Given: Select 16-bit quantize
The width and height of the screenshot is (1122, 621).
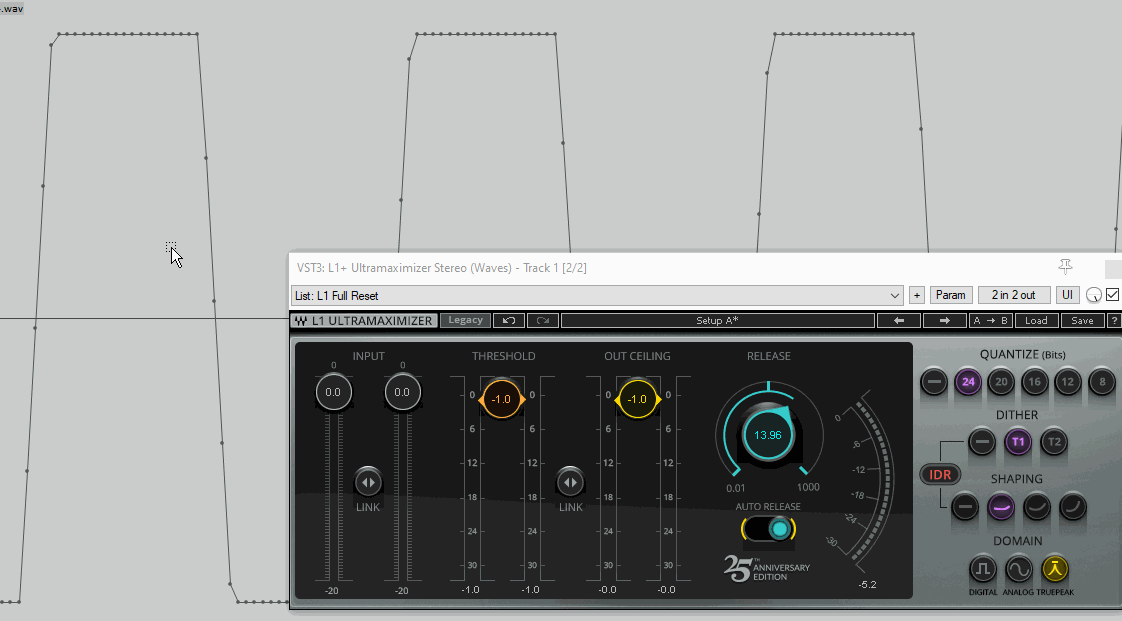Looking at the screenshot, I should pyautogui.click(x=1035, y=381).
